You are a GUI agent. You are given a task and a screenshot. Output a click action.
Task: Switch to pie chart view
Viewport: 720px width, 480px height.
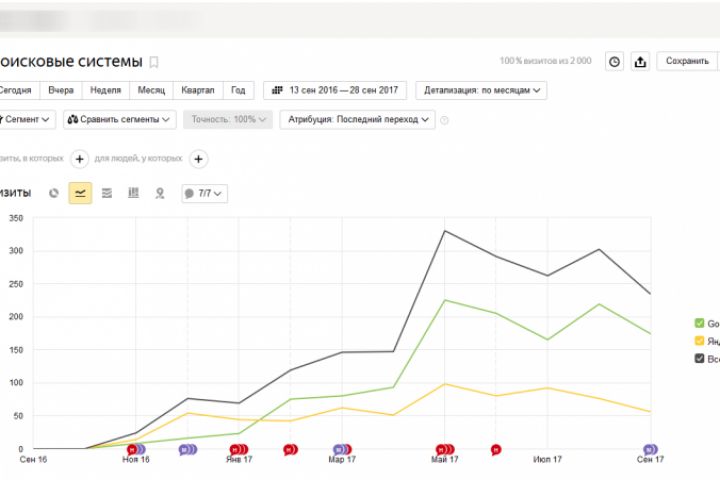pos(54,193)
